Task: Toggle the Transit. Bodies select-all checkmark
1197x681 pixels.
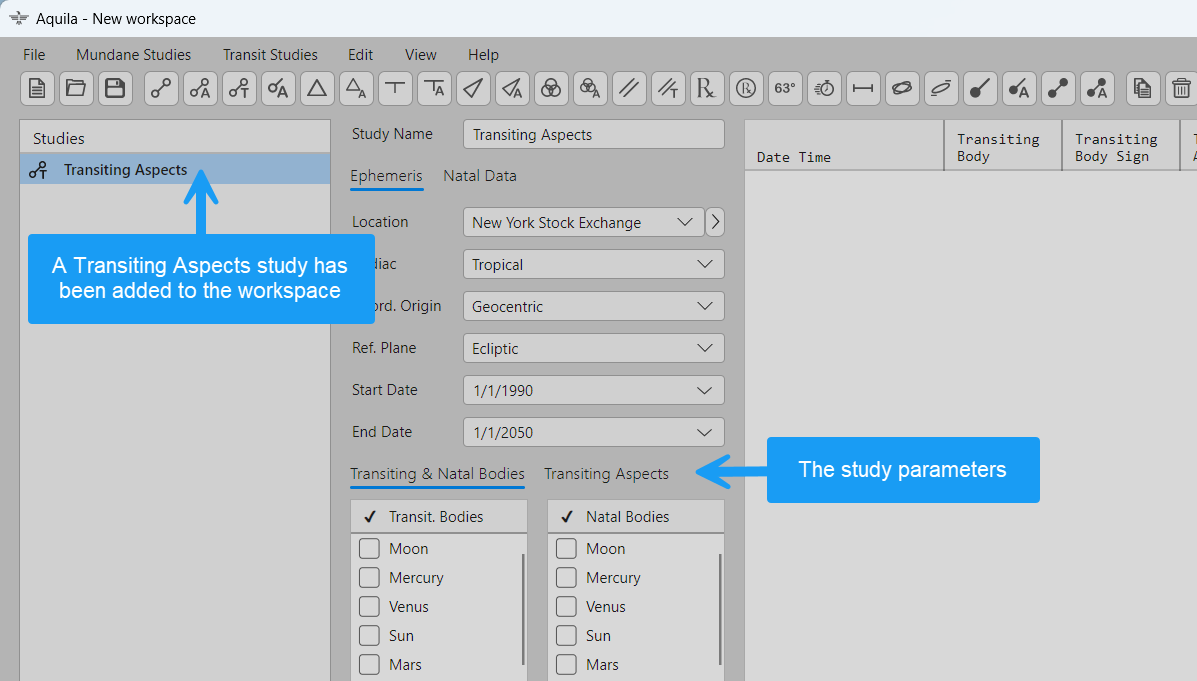Action: coord(370,517)
